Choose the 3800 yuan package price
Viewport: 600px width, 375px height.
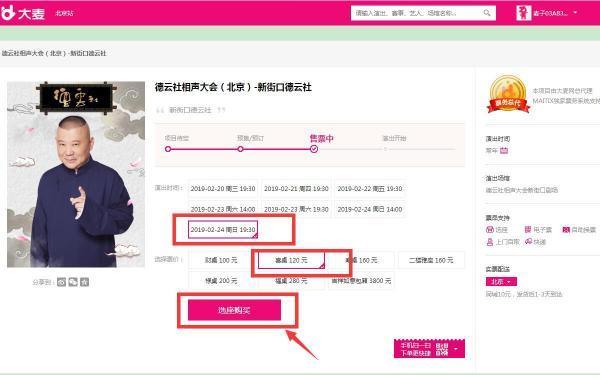(x=361, y=281)
